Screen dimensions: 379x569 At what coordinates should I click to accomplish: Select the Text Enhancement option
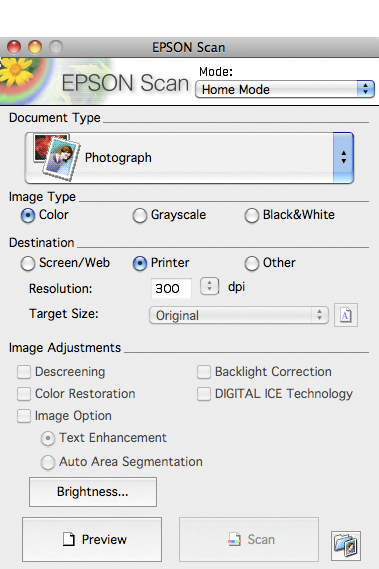[x=48, y=438]
